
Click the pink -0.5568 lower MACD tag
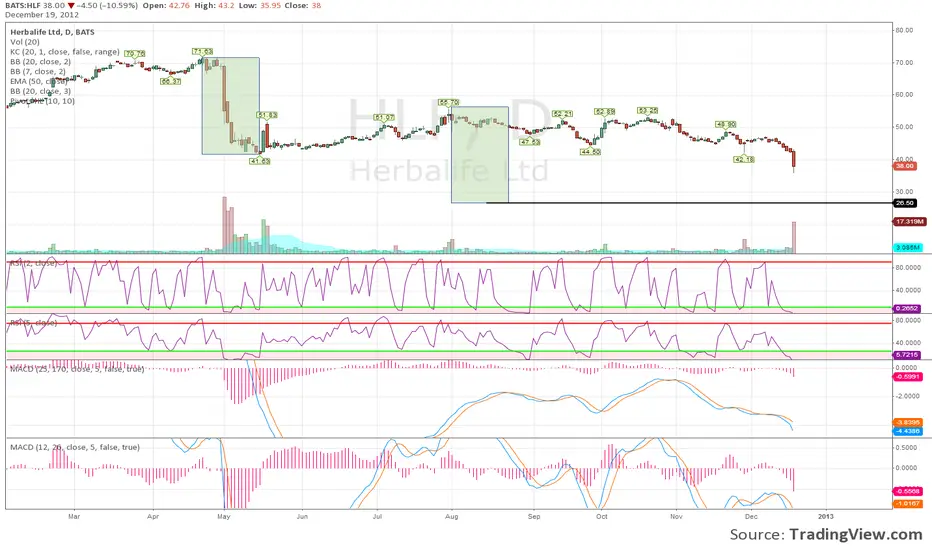click(908, 492)
